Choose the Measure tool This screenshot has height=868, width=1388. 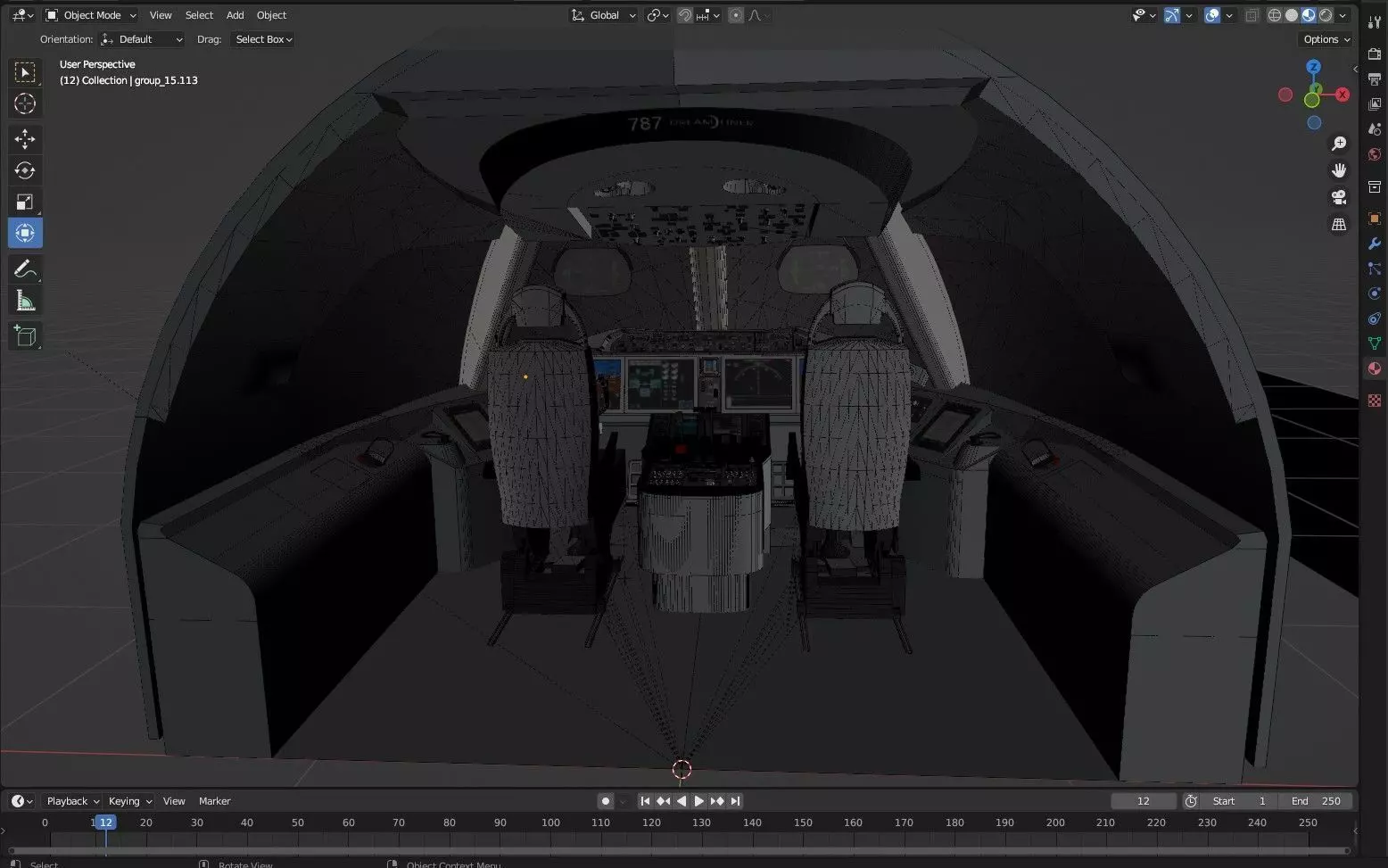pyautogui.click(x=25, y=301)
